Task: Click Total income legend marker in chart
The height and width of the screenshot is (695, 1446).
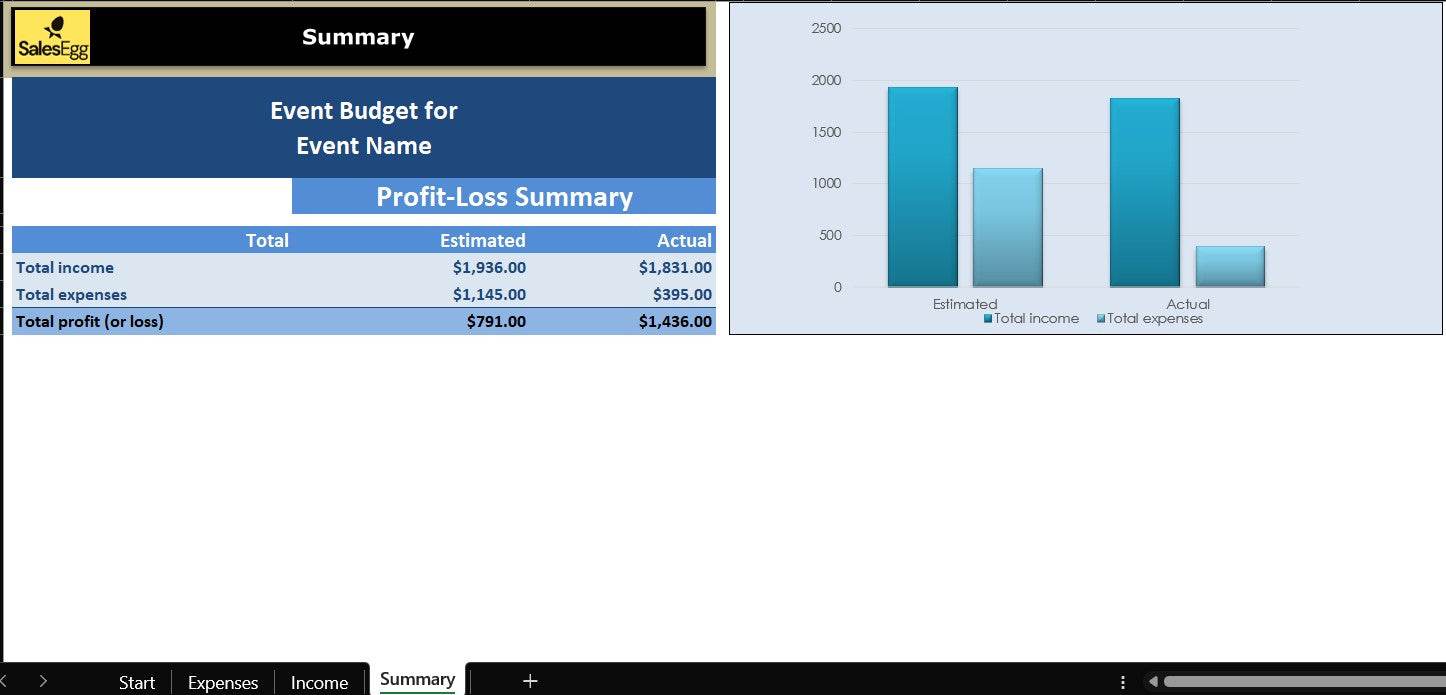Action: point(988,319)
